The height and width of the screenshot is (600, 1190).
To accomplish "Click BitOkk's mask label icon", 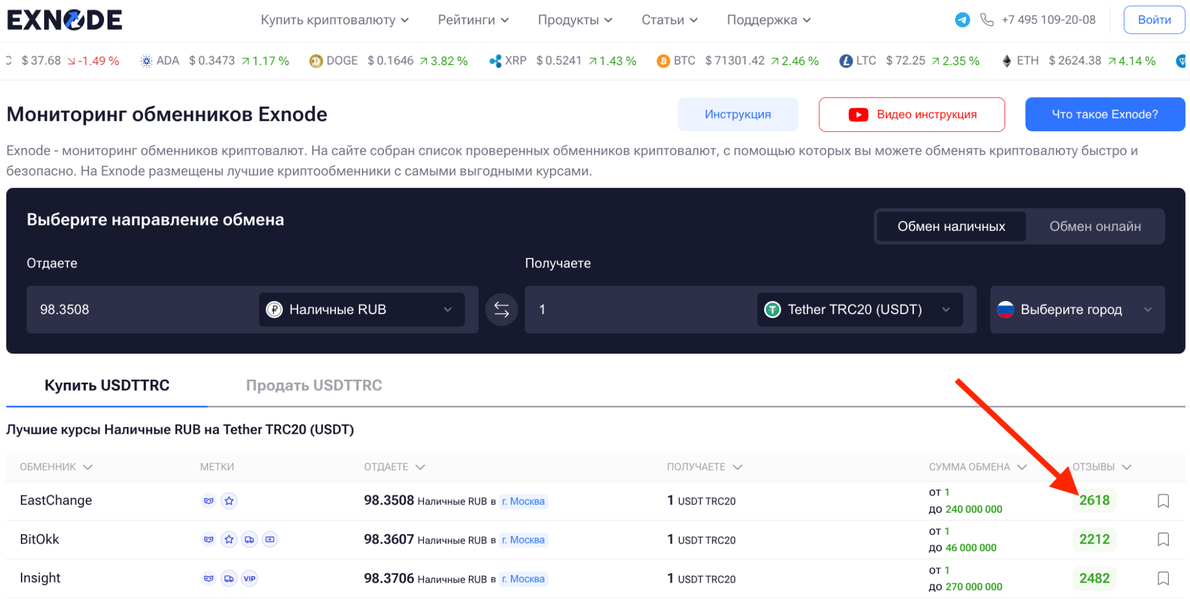I will tap(209, 539).
